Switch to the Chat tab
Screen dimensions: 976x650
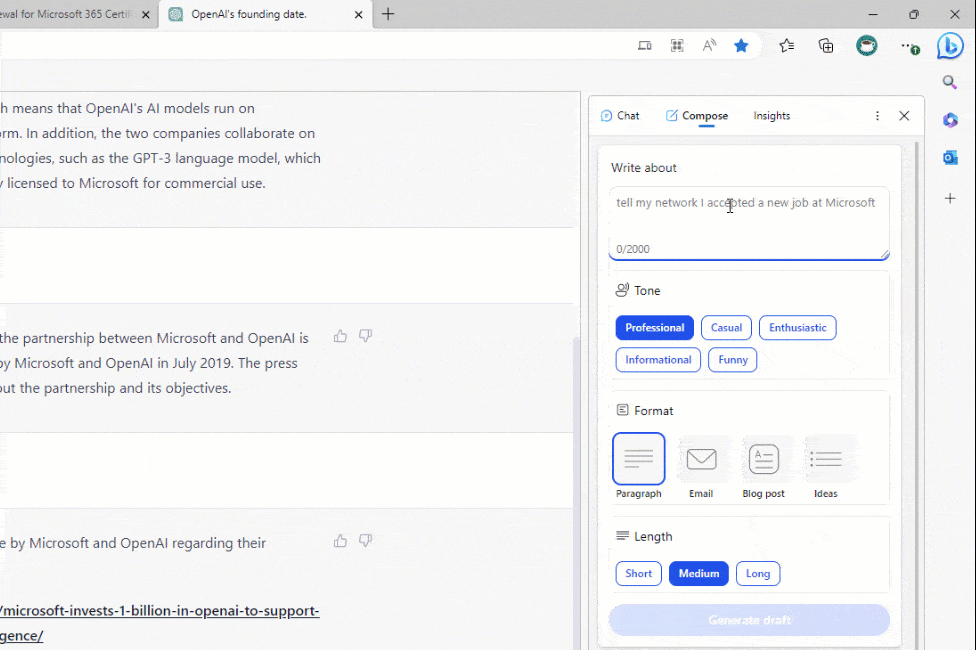(620, 116)
